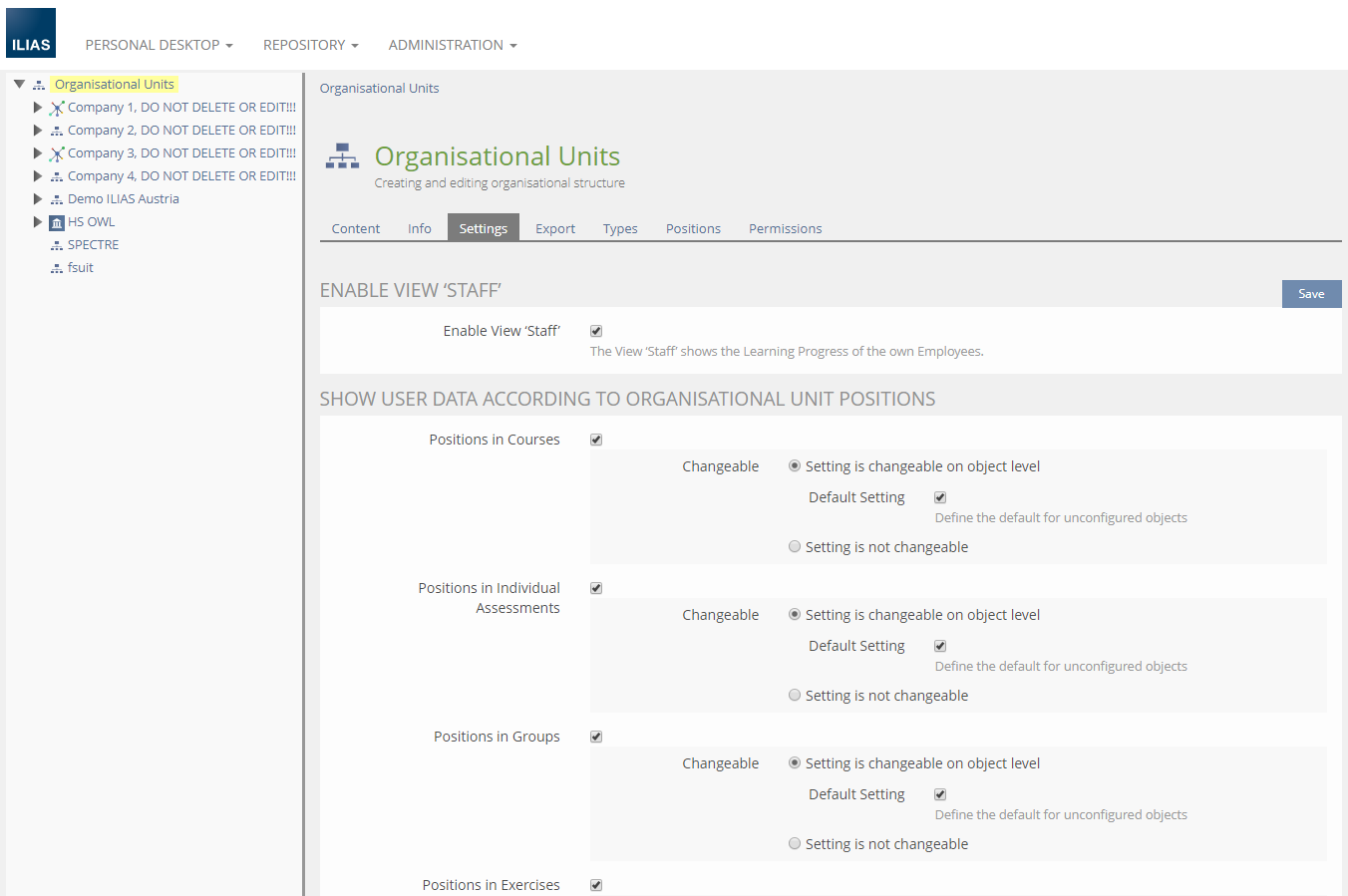Open the Types tab
This screenshot has height=896, width=1348.
click(619, 228)
